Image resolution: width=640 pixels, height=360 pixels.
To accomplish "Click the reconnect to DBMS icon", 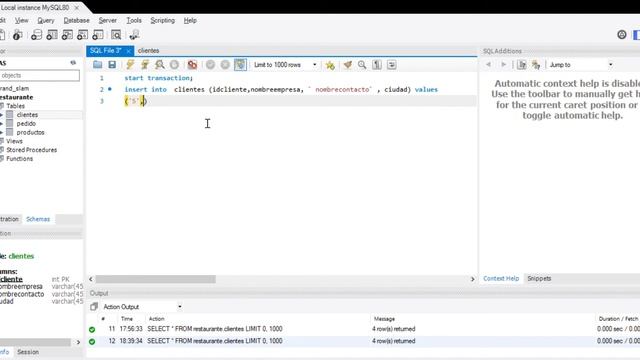I will pos(134,35).
